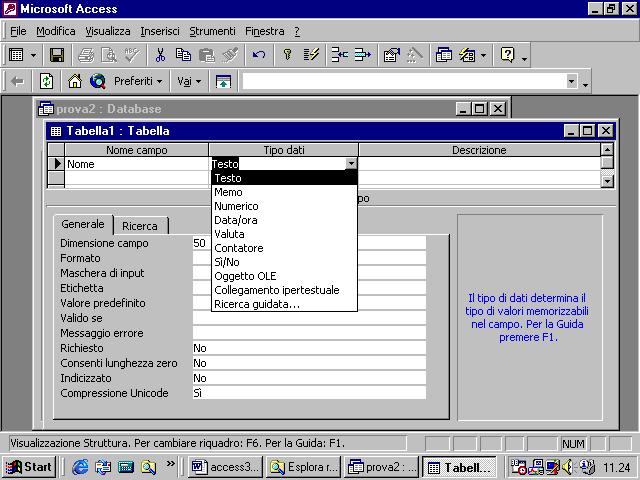
Task: Choose Contatore from the data type list
Action: 284,248
